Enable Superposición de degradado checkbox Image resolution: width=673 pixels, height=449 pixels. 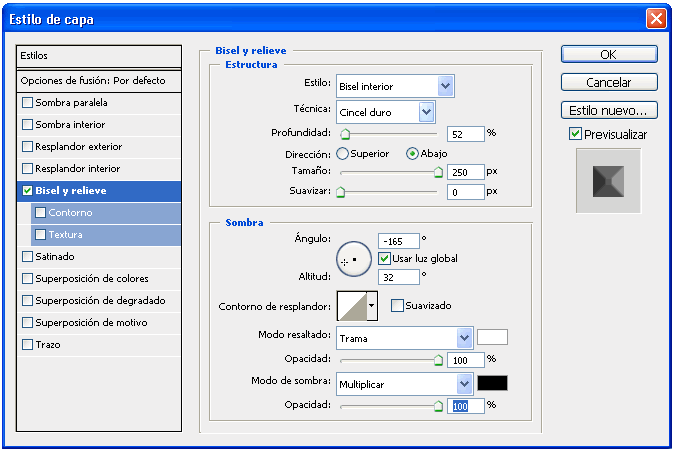(27, 300)
